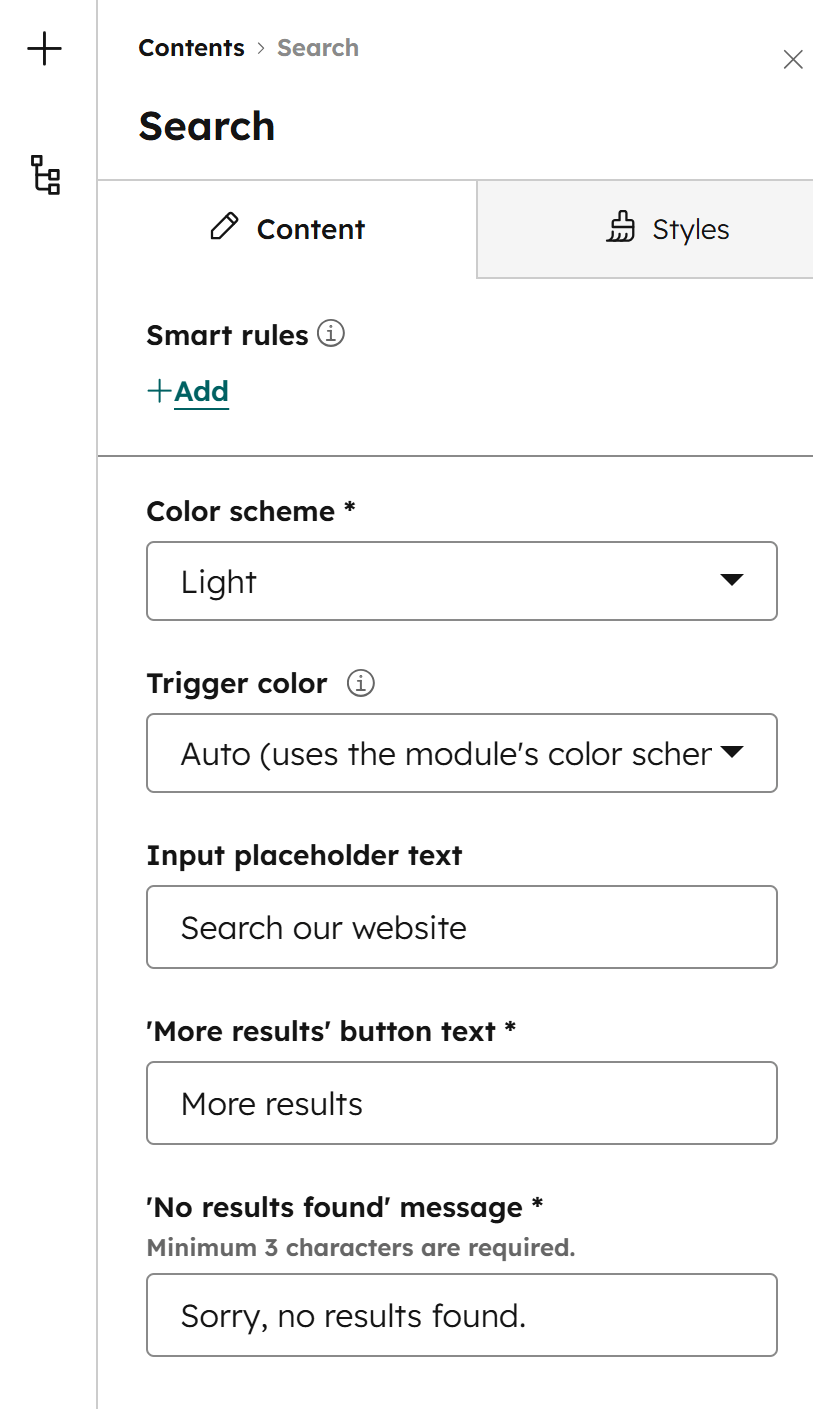The image size is (813, 1409).
Task: Click the info icon beside Trigger color
Action: (x=360, y=683)
